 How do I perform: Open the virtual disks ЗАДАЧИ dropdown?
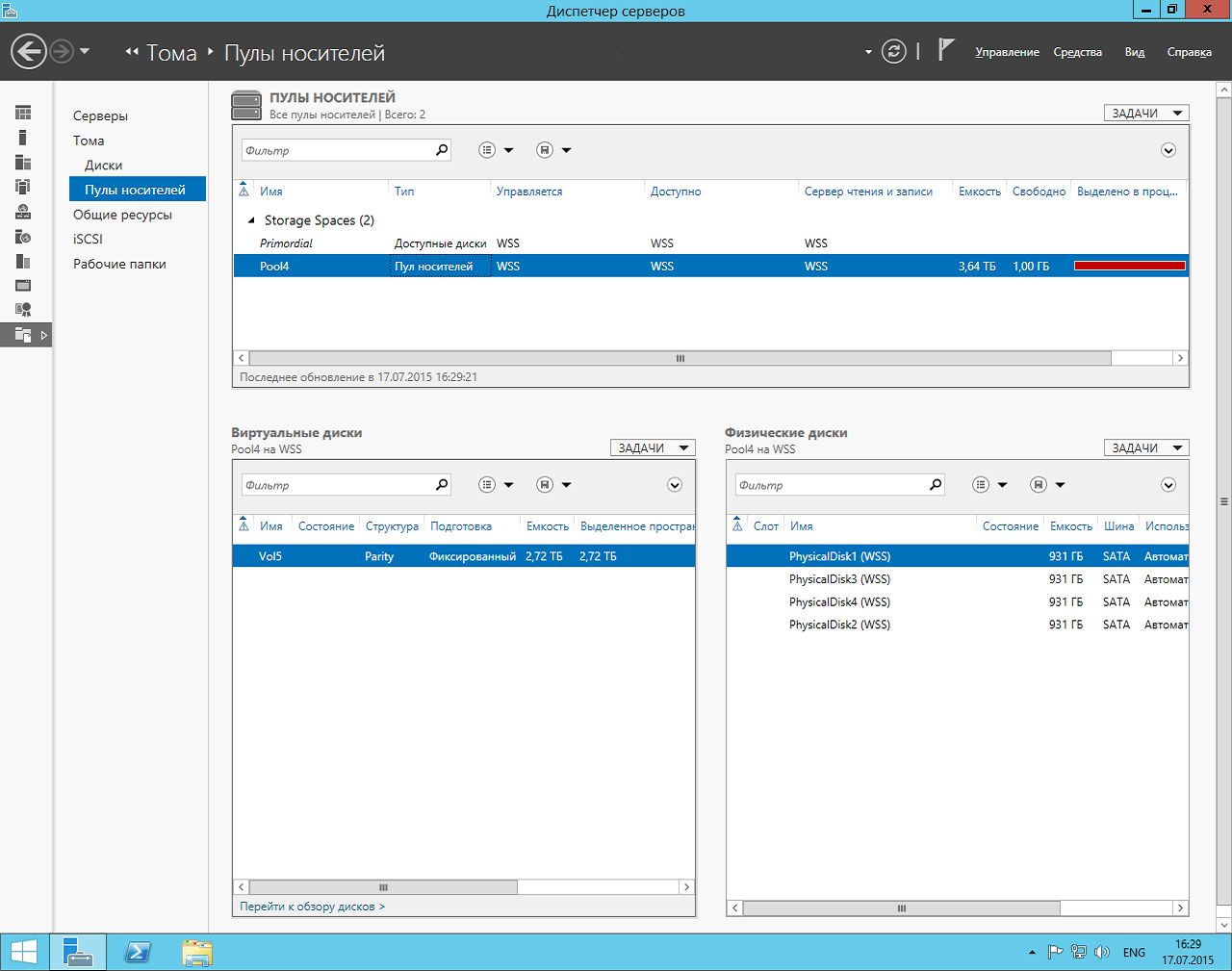[x=652, y=448]
